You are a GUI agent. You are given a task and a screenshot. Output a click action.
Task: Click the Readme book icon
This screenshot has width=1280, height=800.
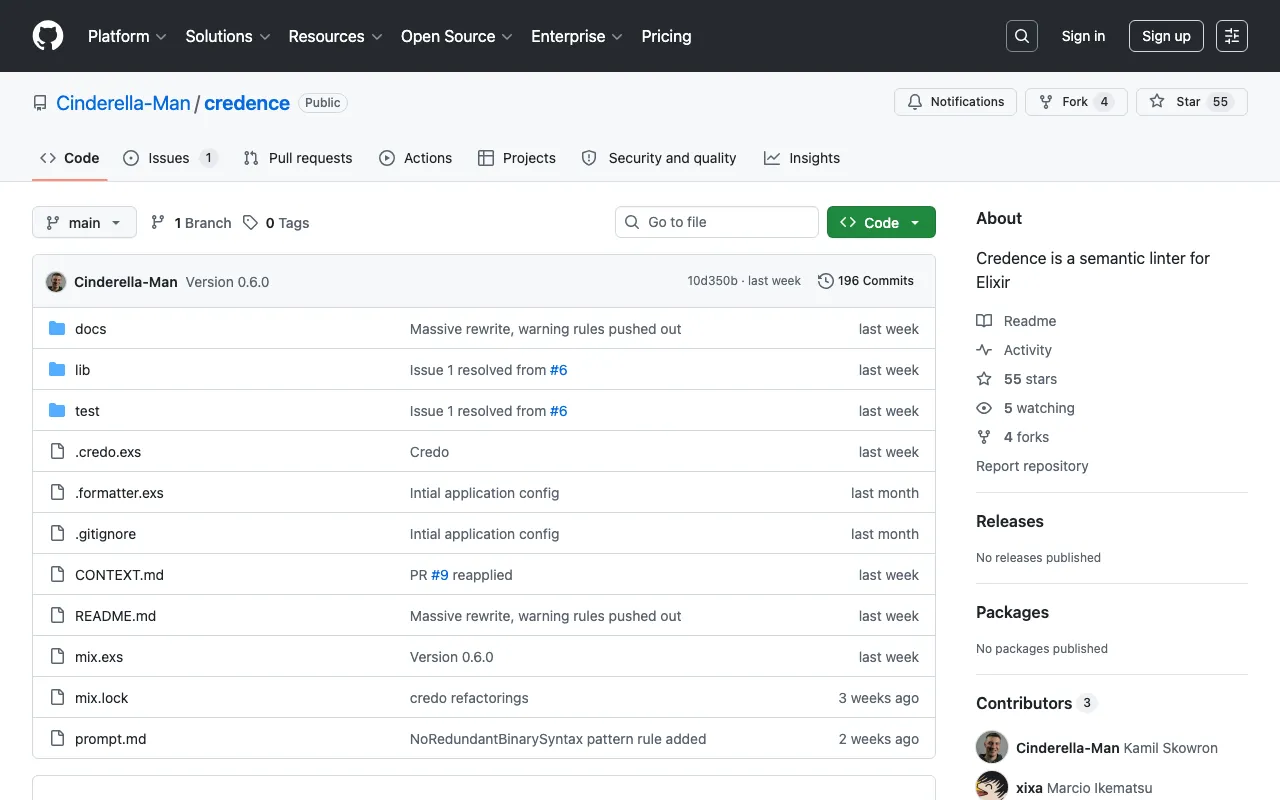pos(984,321)
